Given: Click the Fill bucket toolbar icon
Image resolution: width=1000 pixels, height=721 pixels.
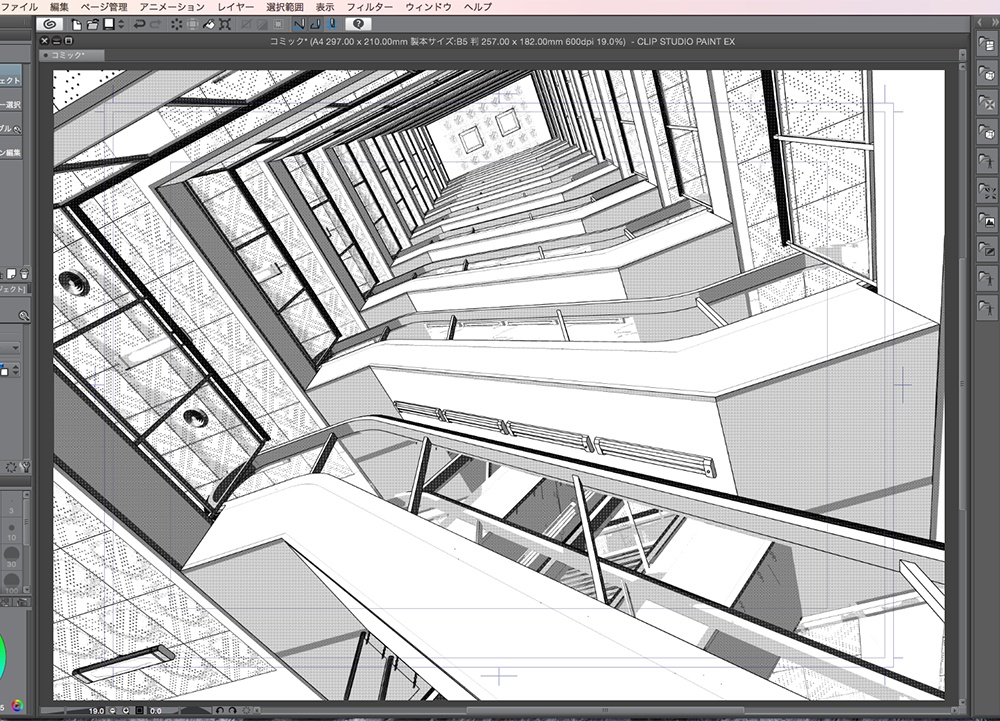Looking at the screenshot, I should pyautogui.click(x=209, y=24).
